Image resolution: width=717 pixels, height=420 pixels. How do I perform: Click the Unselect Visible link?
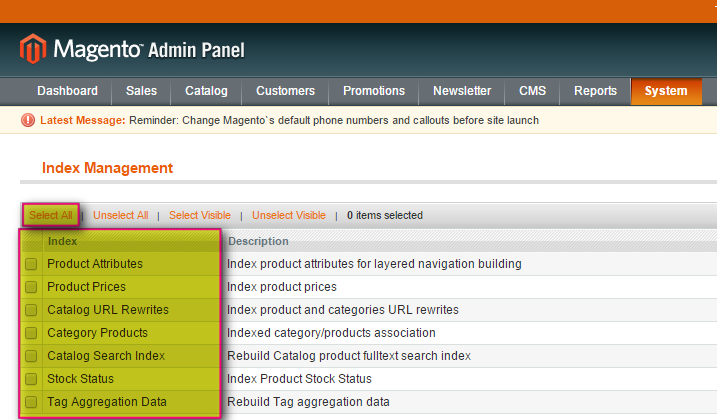coord(288,215)
